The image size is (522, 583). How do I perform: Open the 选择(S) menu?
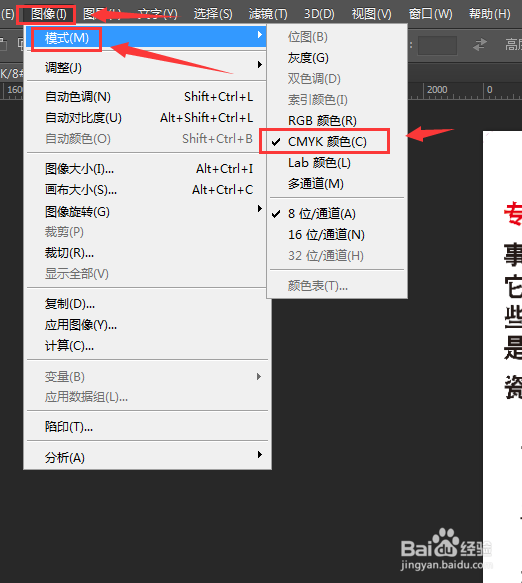[213, 14]
